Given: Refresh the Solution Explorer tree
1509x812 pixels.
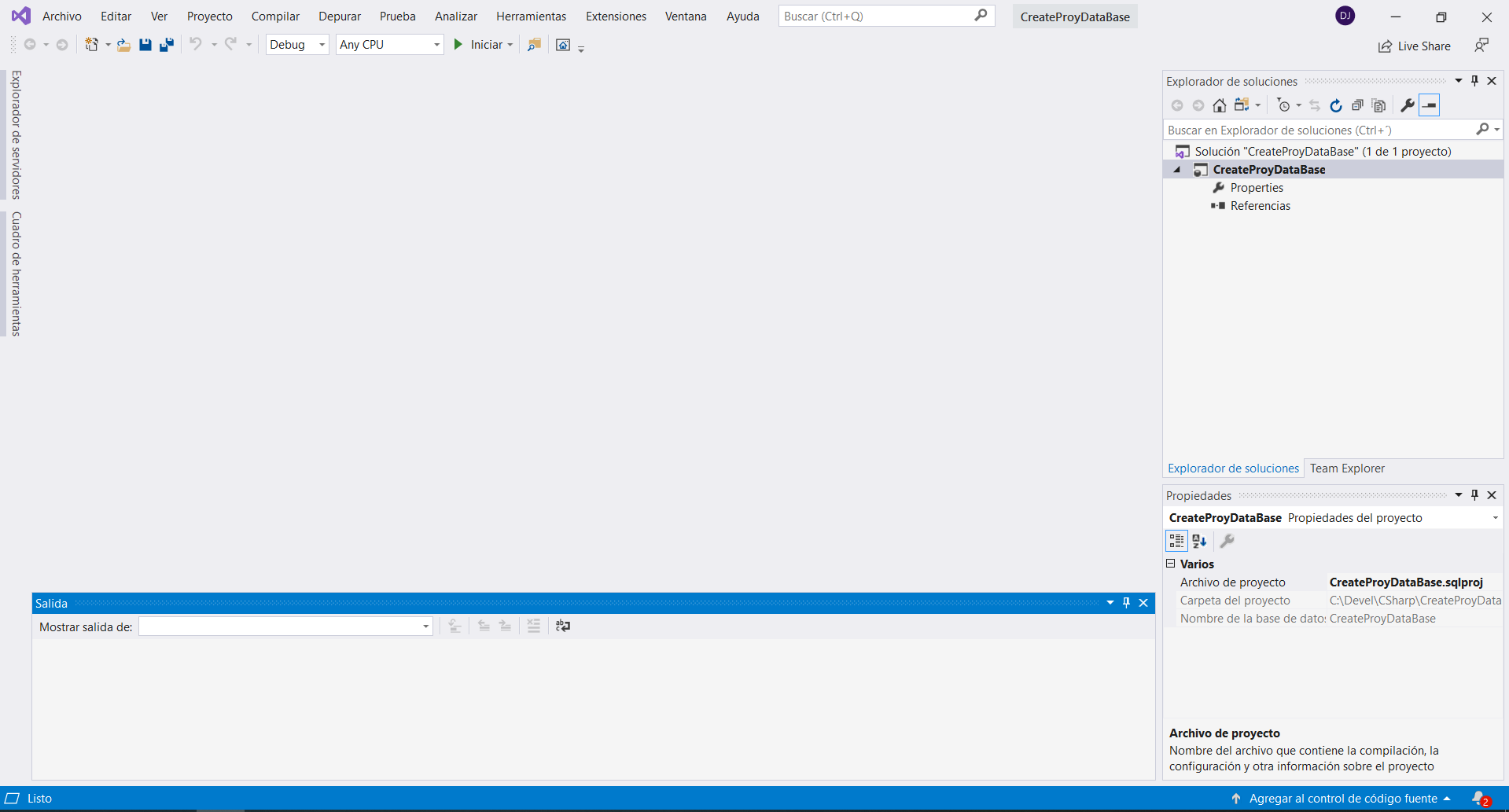Looking at the screenshot, I should [1335, 105].
